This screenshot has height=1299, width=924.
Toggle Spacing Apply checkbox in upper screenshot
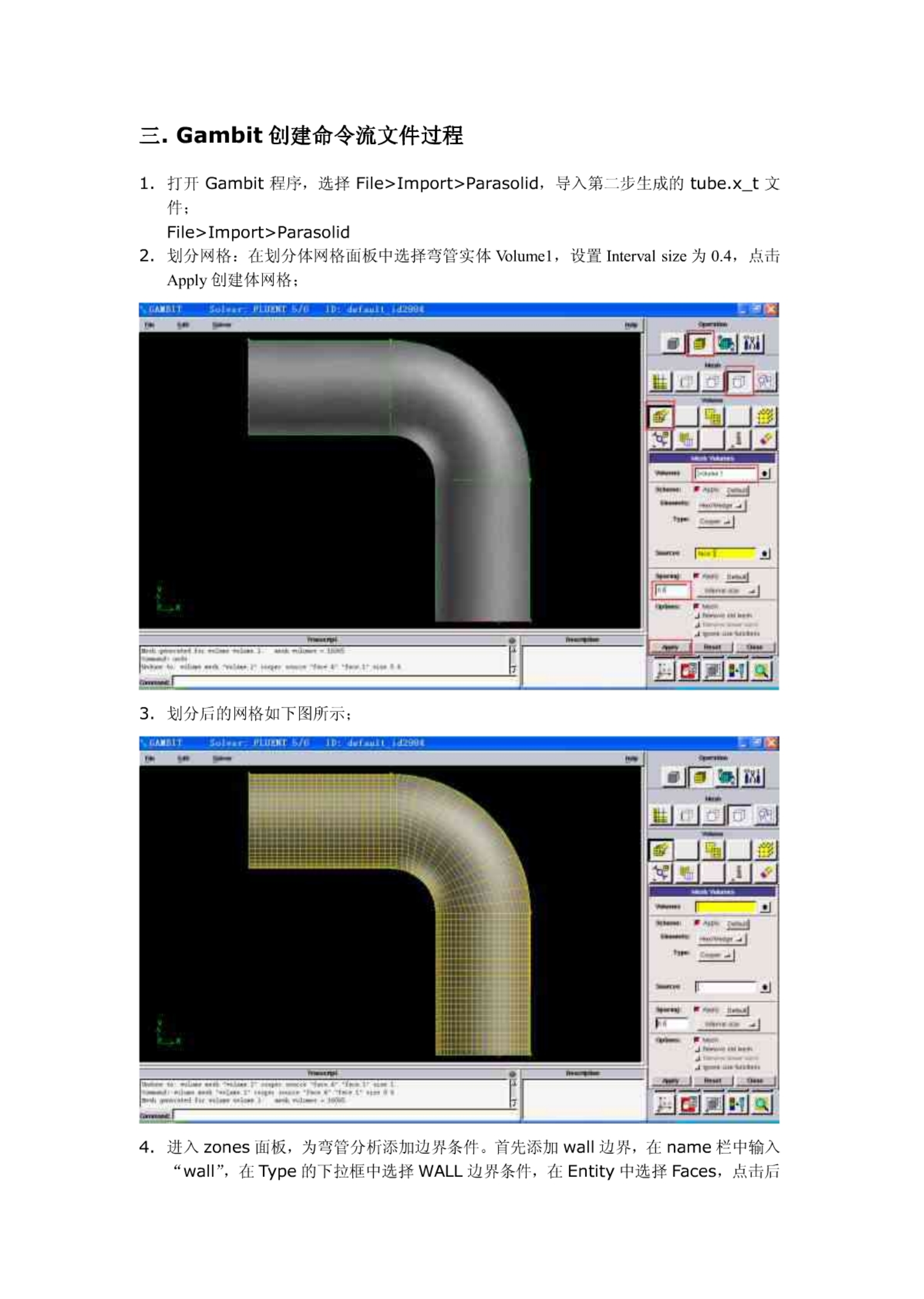[x=697, y=575]
